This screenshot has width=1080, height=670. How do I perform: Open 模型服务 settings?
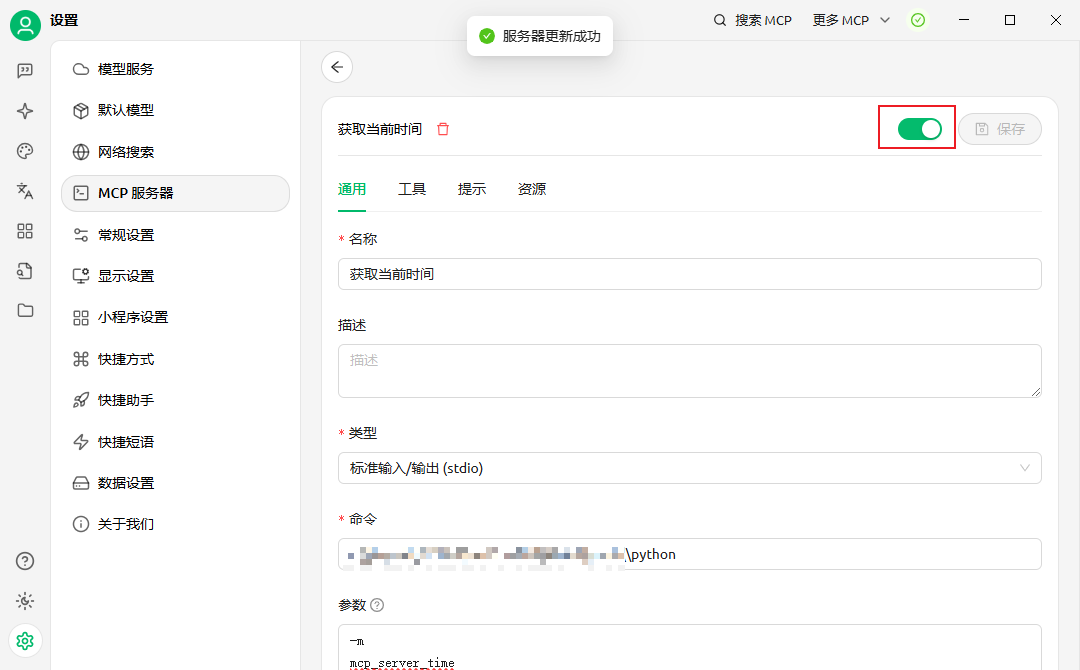175,69
